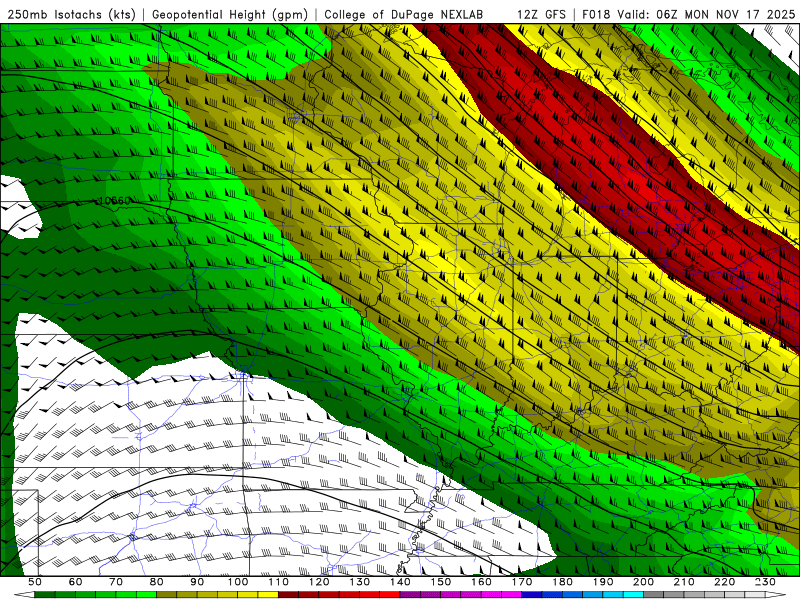The width and height of the screenshot is (800, 600).
Task: Click the "College of DuPage NEXLAB" label
Action: [x=404, y=15]
